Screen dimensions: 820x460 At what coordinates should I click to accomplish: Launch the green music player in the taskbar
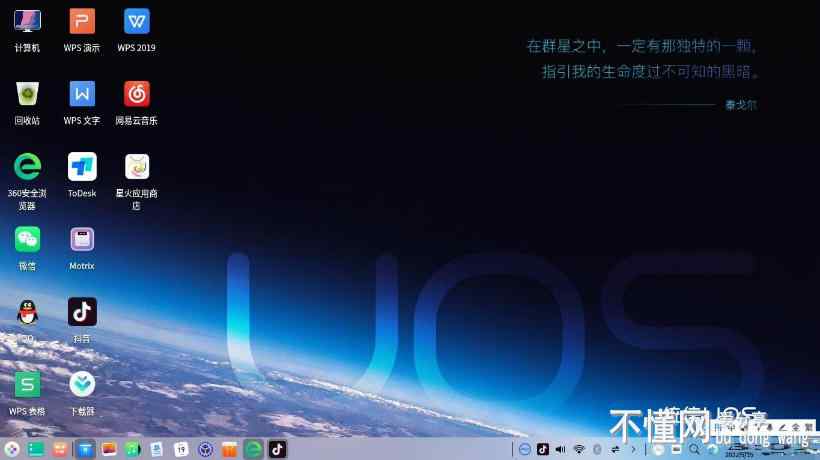point(133,449)
